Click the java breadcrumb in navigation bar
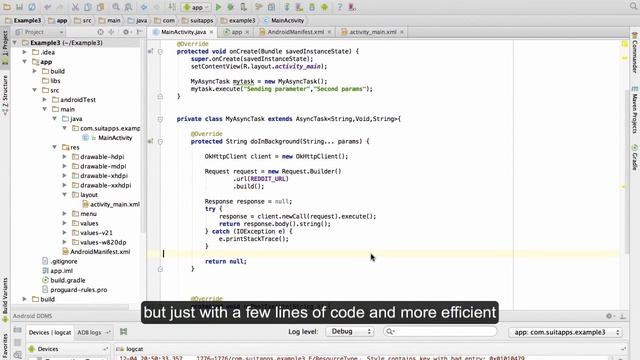 coord(138,20)
